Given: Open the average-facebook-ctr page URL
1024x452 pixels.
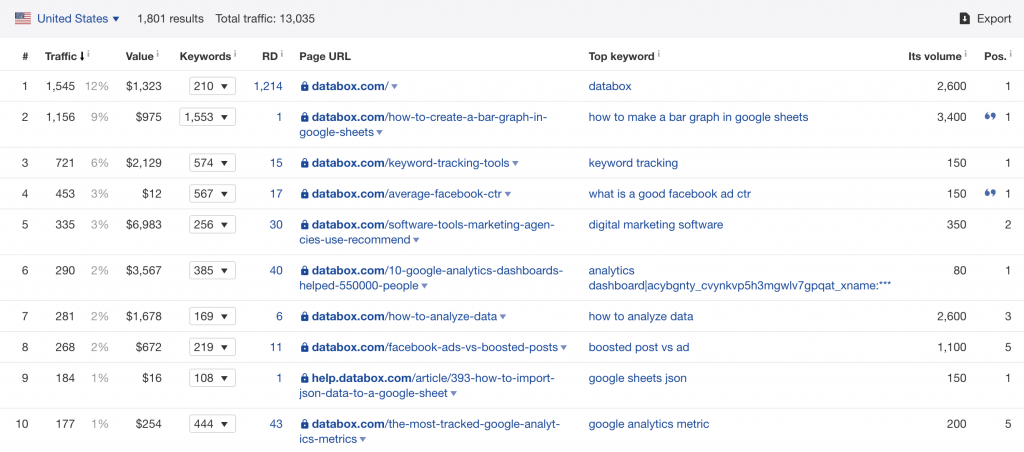Looking at the screenshot, I should point(408,194).
